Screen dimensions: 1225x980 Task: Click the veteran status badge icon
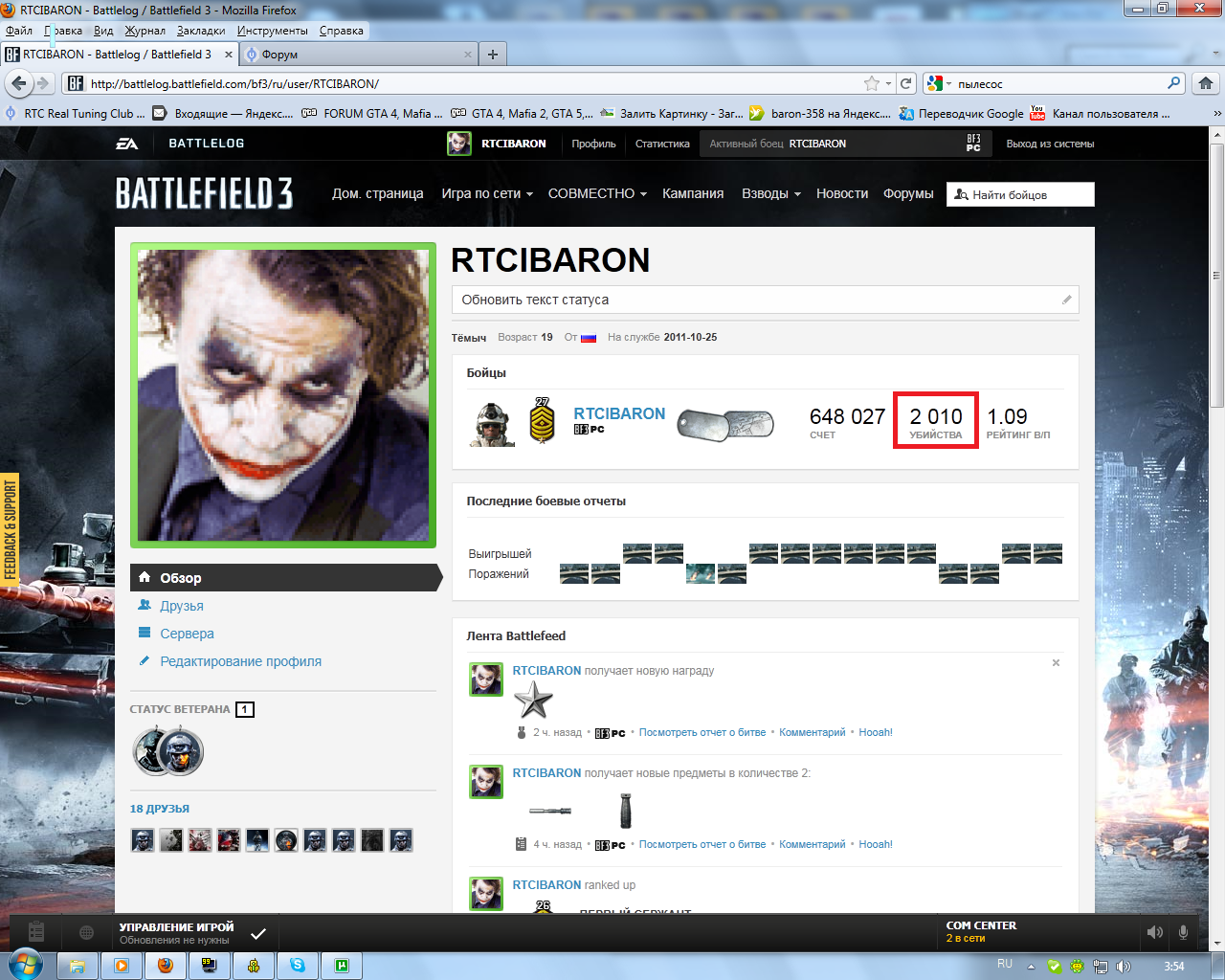(x=168, y=751)
